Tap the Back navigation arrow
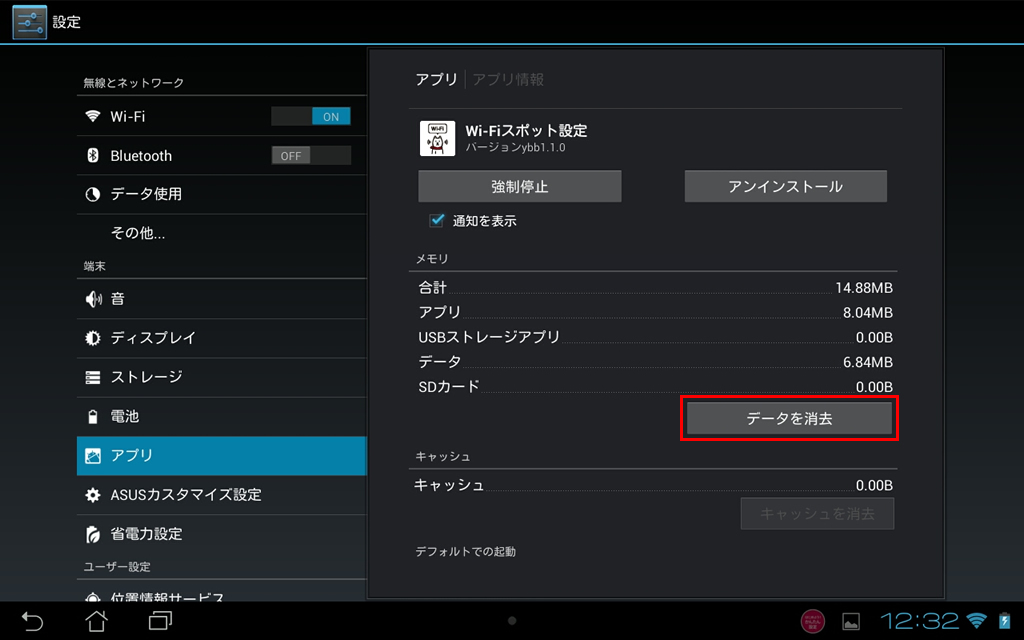Viewport: 1024px width, 640px height. tap(32, 620)
